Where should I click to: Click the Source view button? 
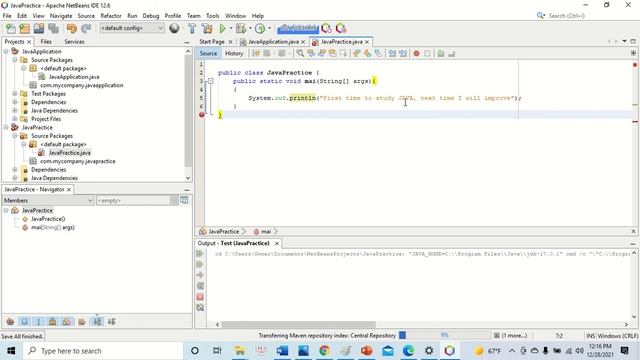[208, 53]
